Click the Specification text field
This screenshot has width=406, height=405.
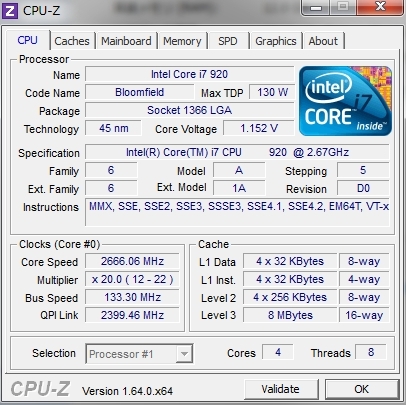pyautogui.click(x=237, y=152)
